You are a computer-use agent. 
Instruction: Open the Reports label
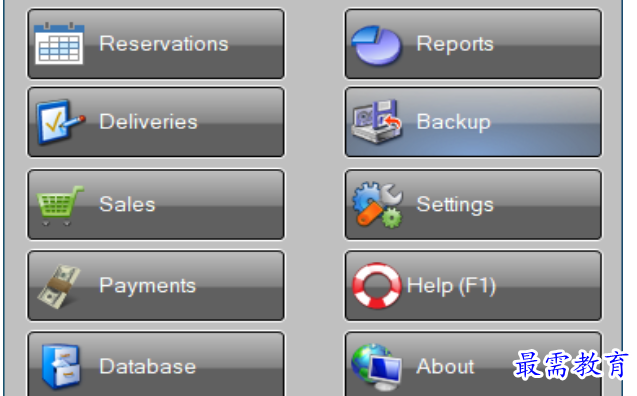pos(455,44)
